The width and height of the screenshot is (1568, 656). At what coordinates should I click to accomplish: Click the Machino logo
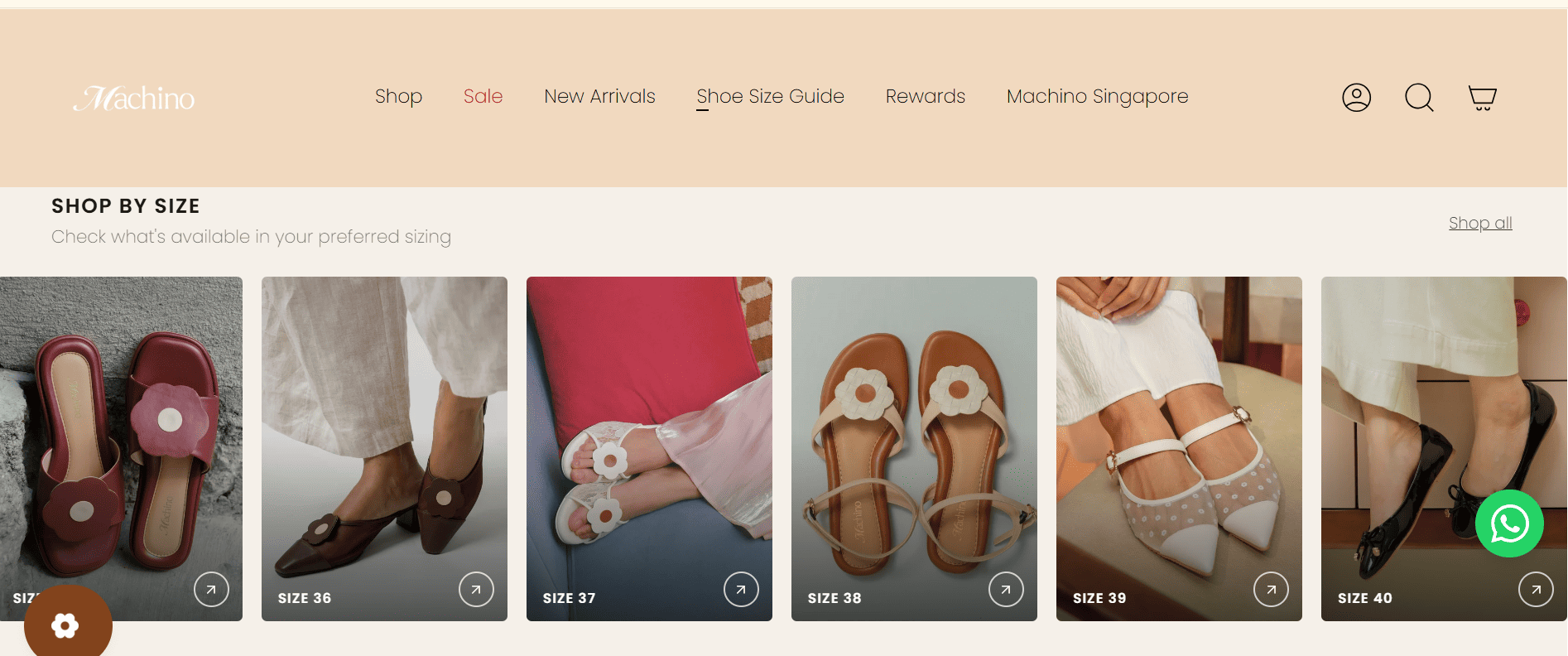click(134, 98)
